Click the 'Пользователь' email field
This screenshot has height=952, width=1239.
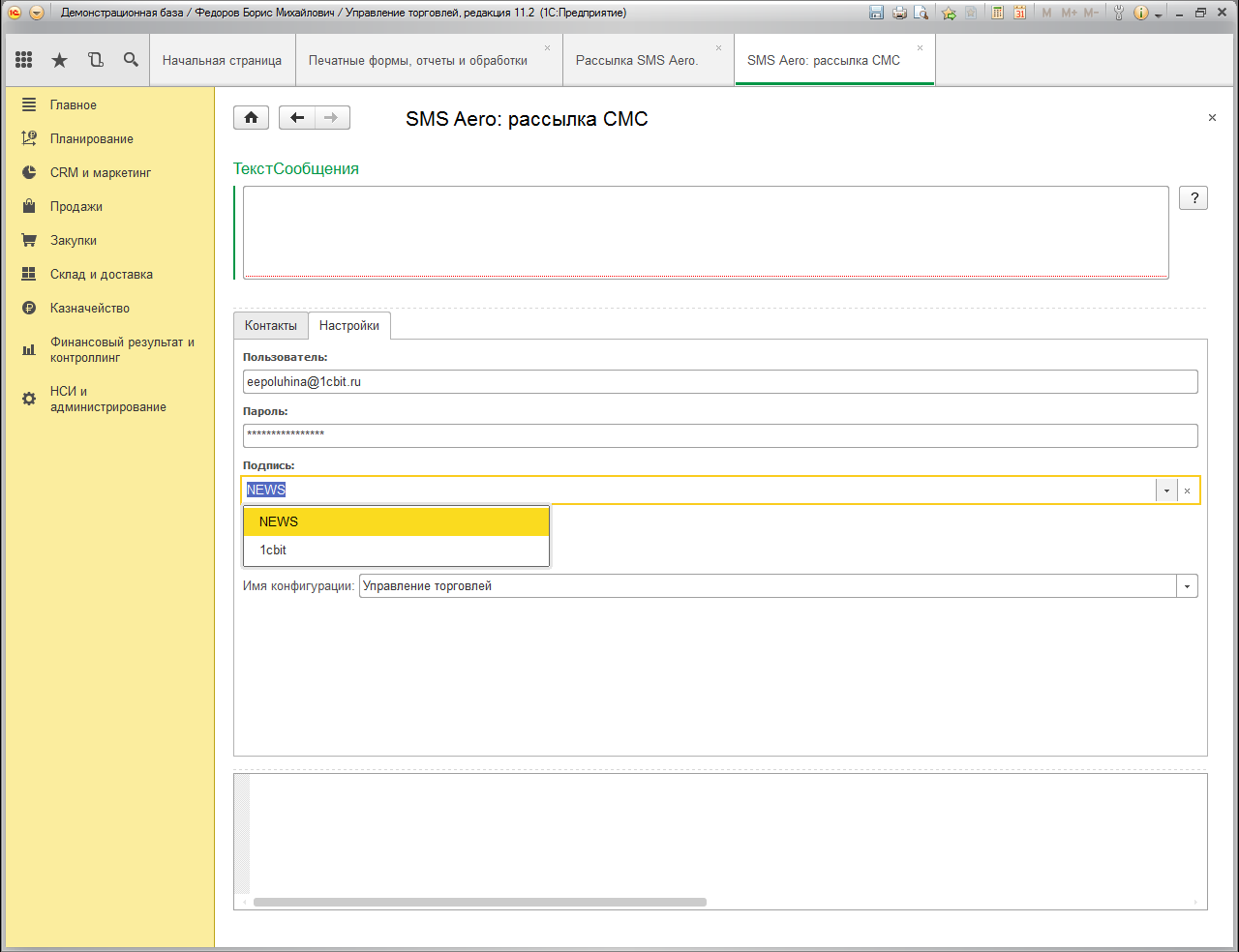click(x=720, y=382)
